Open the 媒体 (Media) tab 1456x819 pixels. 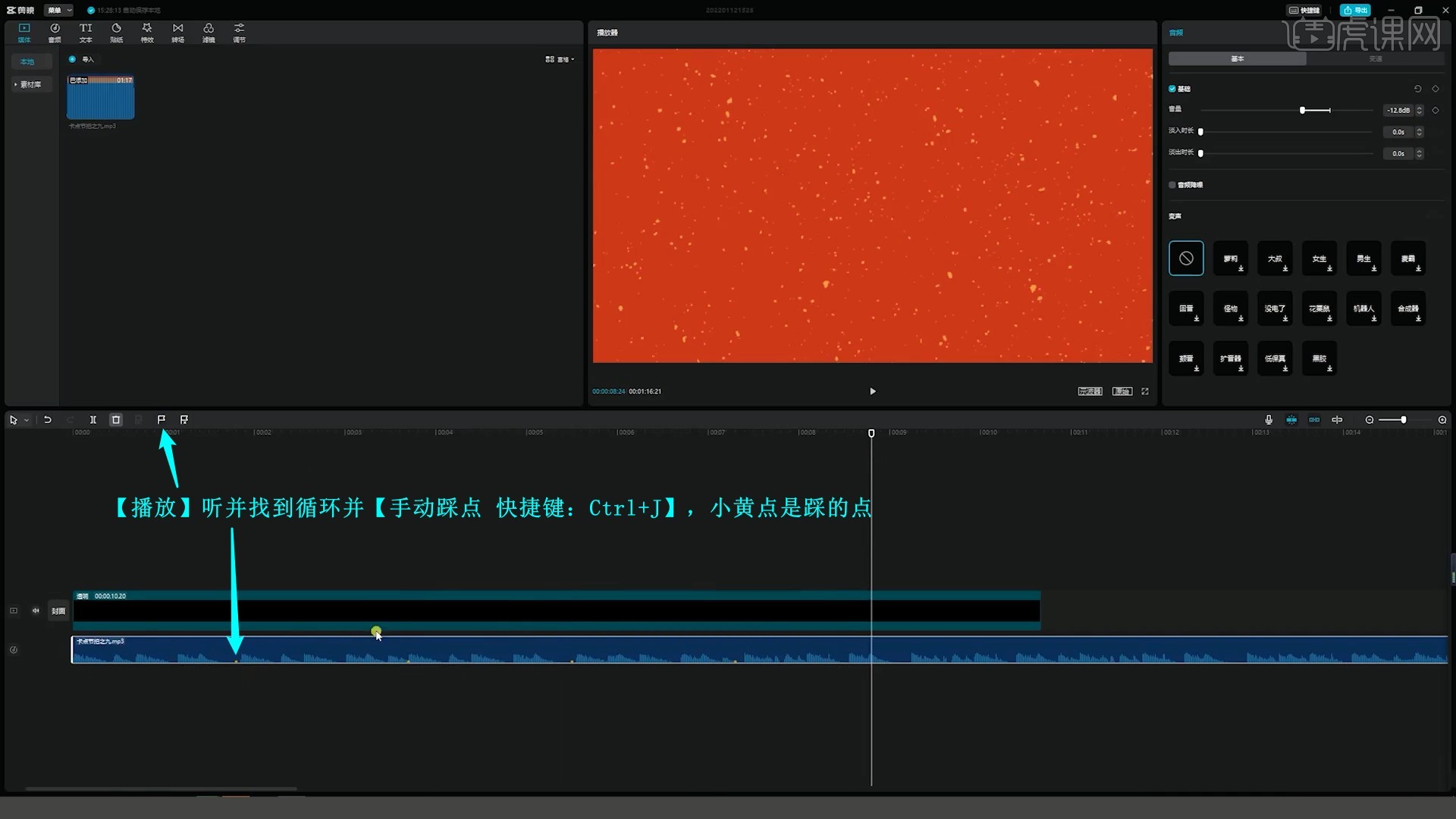click(24, 33)
